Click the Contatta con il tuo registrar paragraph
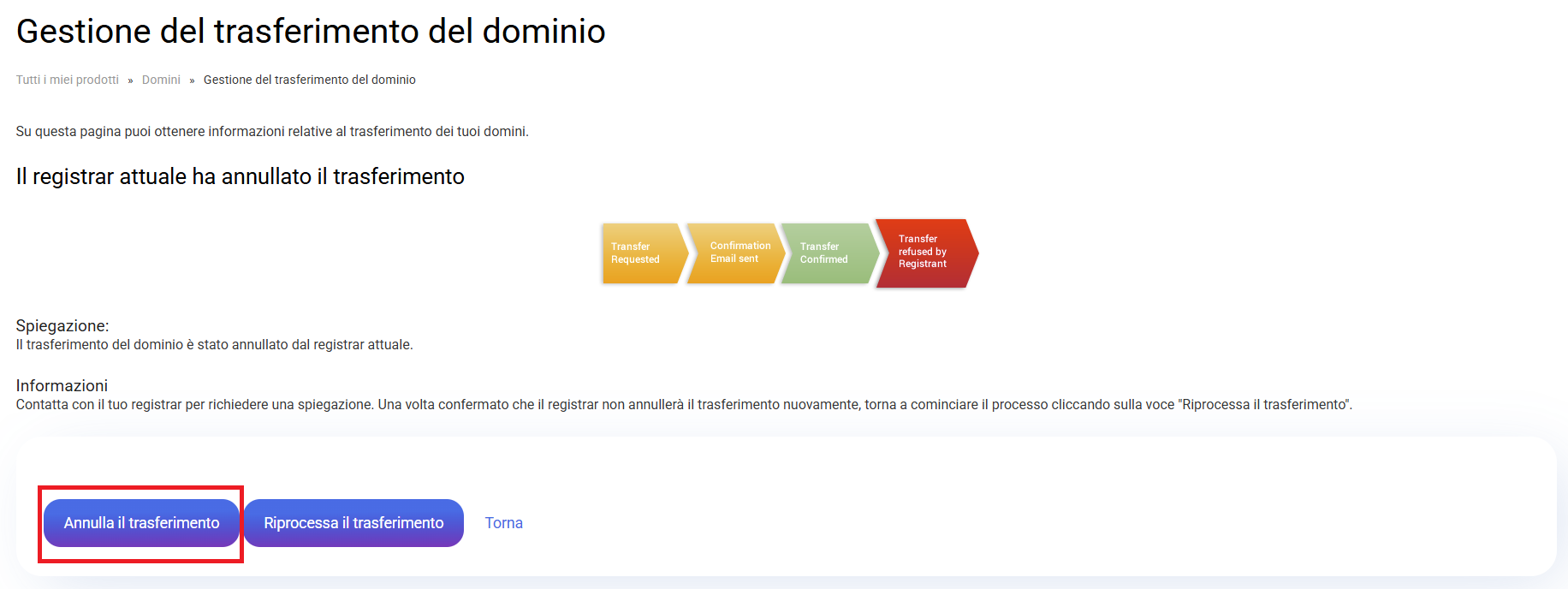The height and width of the screenshot is (589, 1568). tap(683, 405)
